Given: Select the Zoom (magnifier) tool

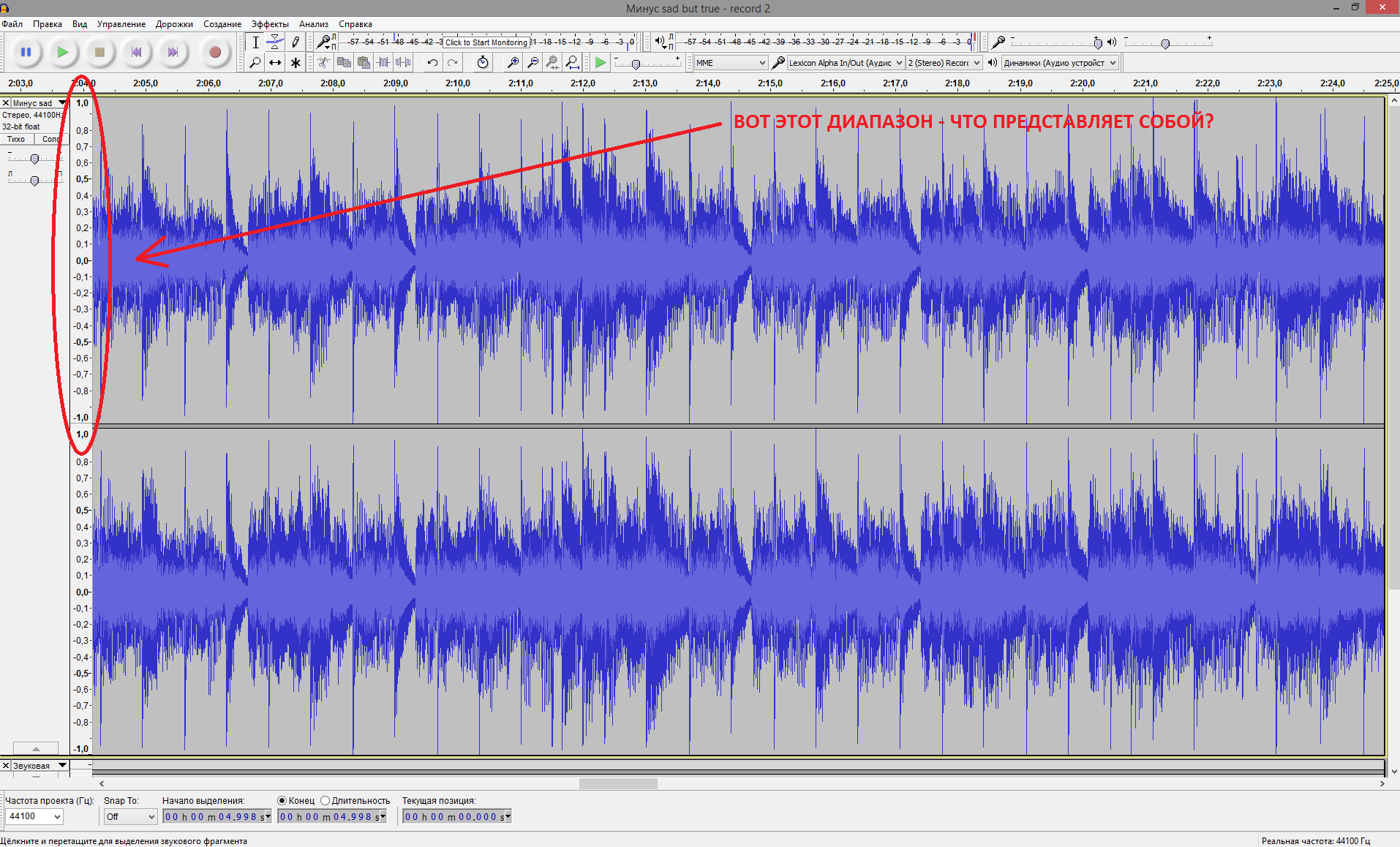Looking at the screenshot, I should (x=255, y=63).
